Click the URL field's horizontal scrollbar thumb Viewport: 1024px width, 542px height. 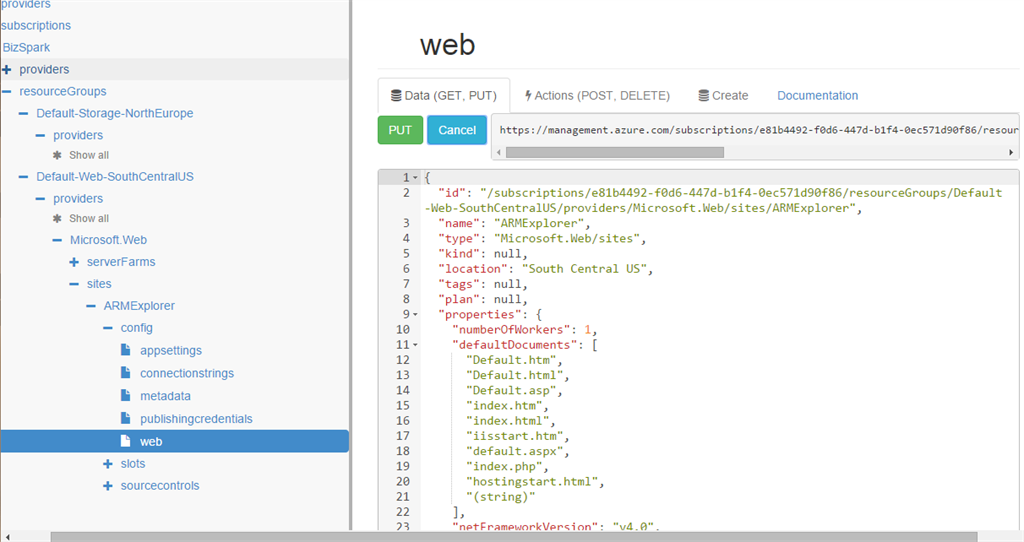(x=614, y=152)
